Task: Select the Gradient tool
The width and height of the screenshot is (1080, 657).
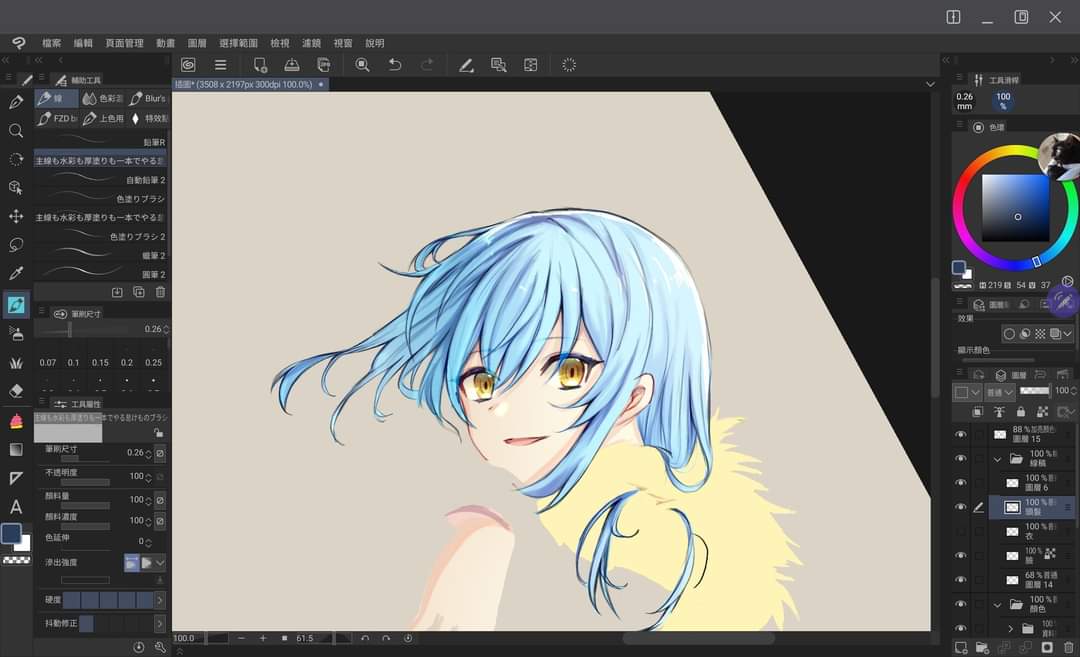Action: (16, 450)
